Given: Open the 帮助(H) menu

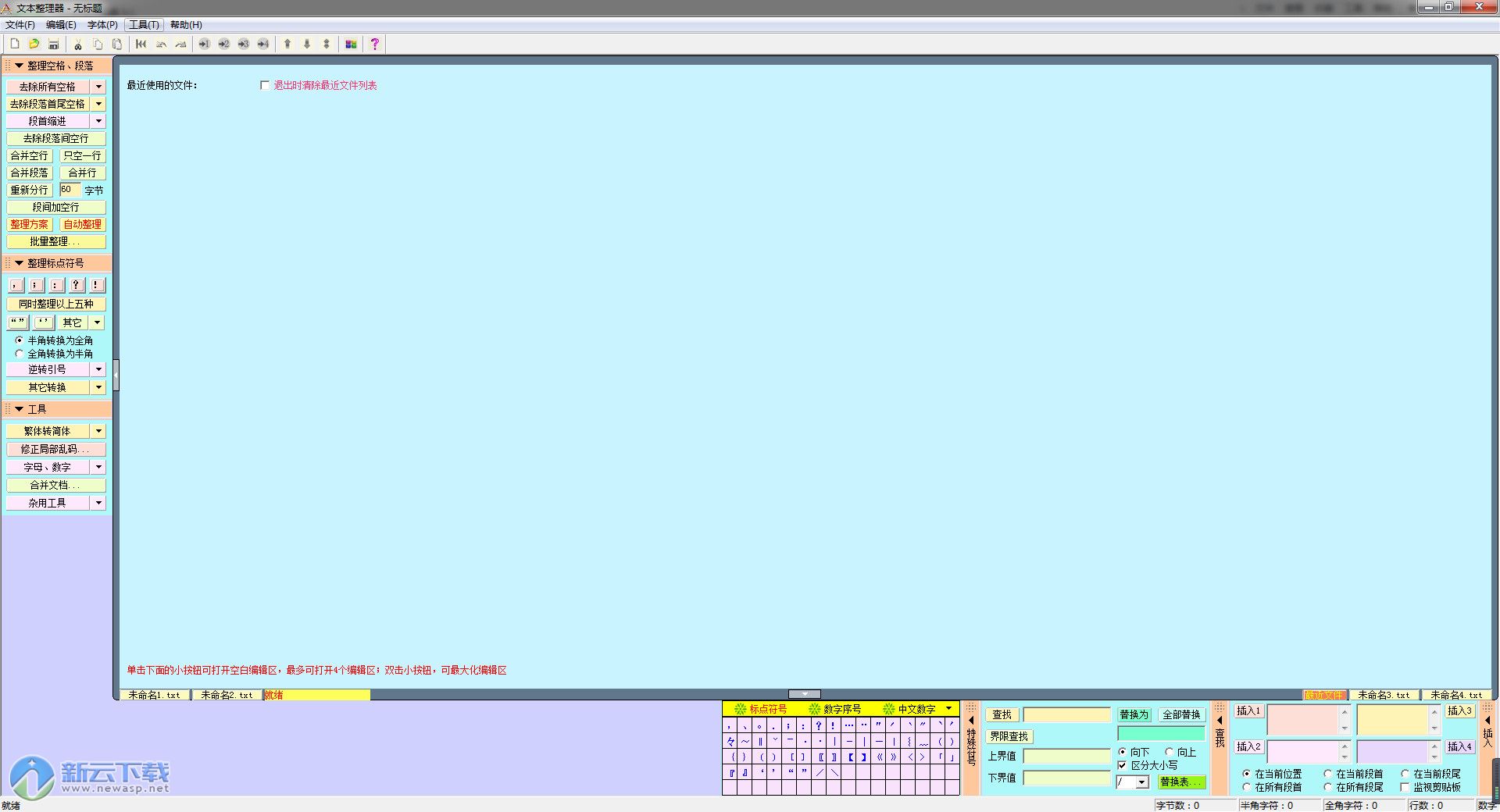Looking at the screenshot, I should click(186, 25).
